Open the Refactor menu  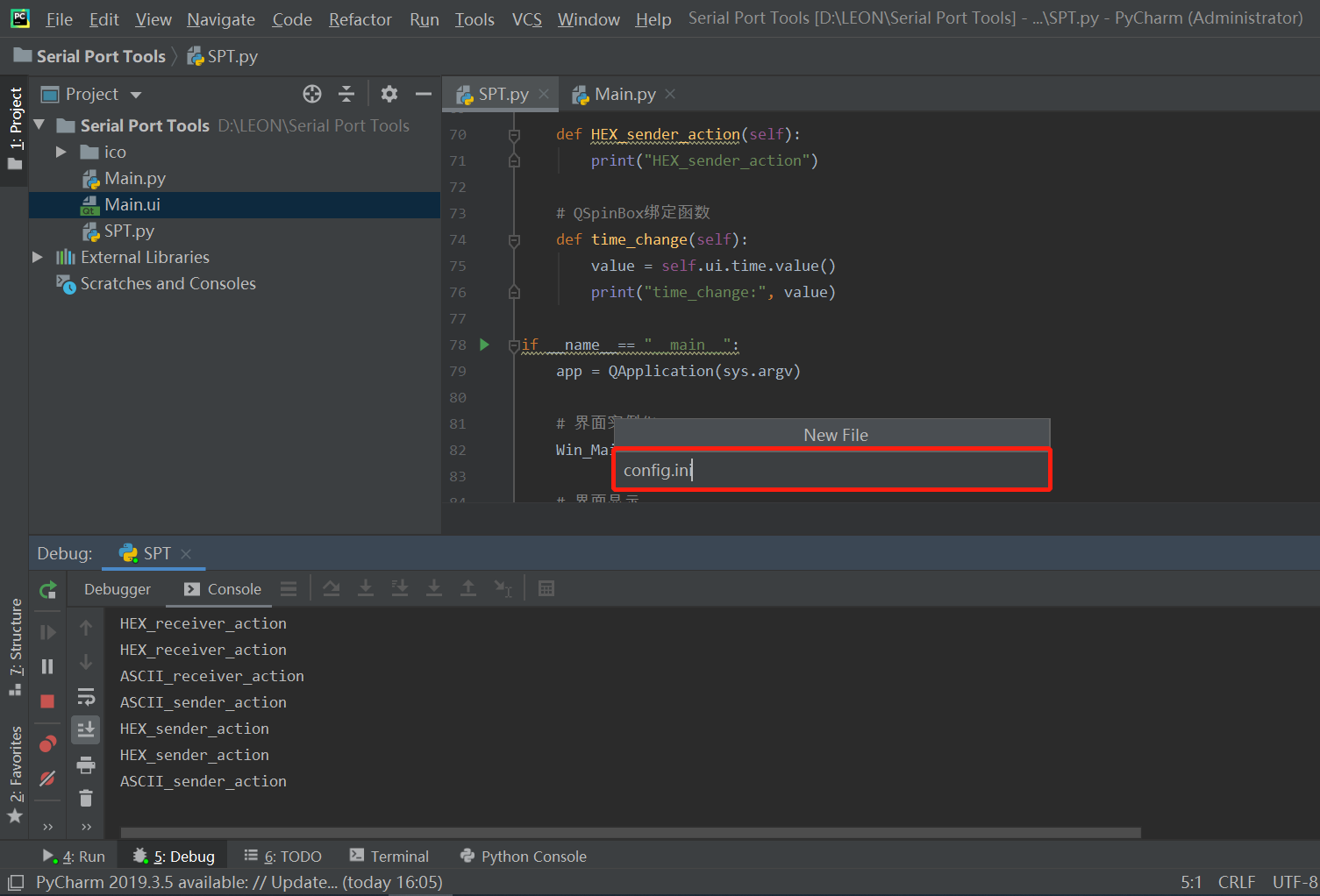click(360, 19)
